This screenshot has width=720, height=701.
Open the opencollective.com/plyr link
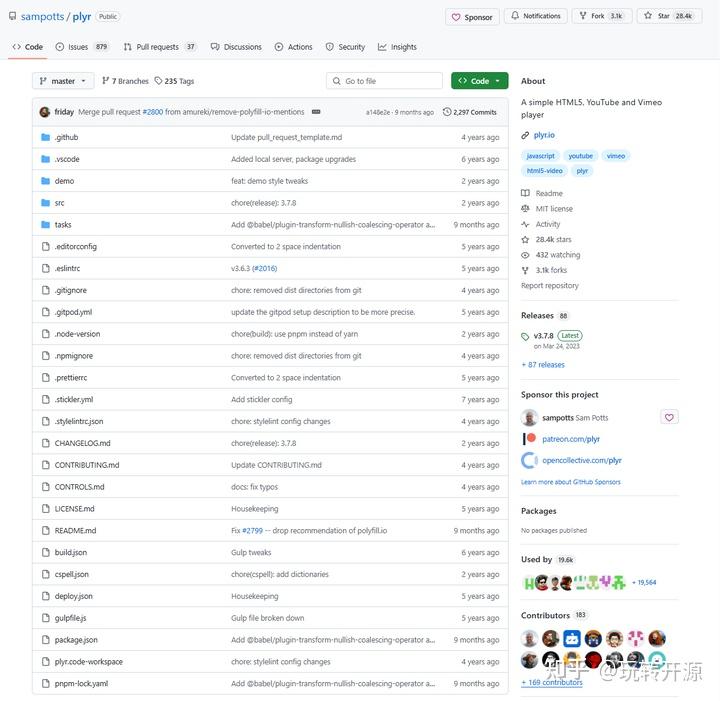click(x=582, y=460)
